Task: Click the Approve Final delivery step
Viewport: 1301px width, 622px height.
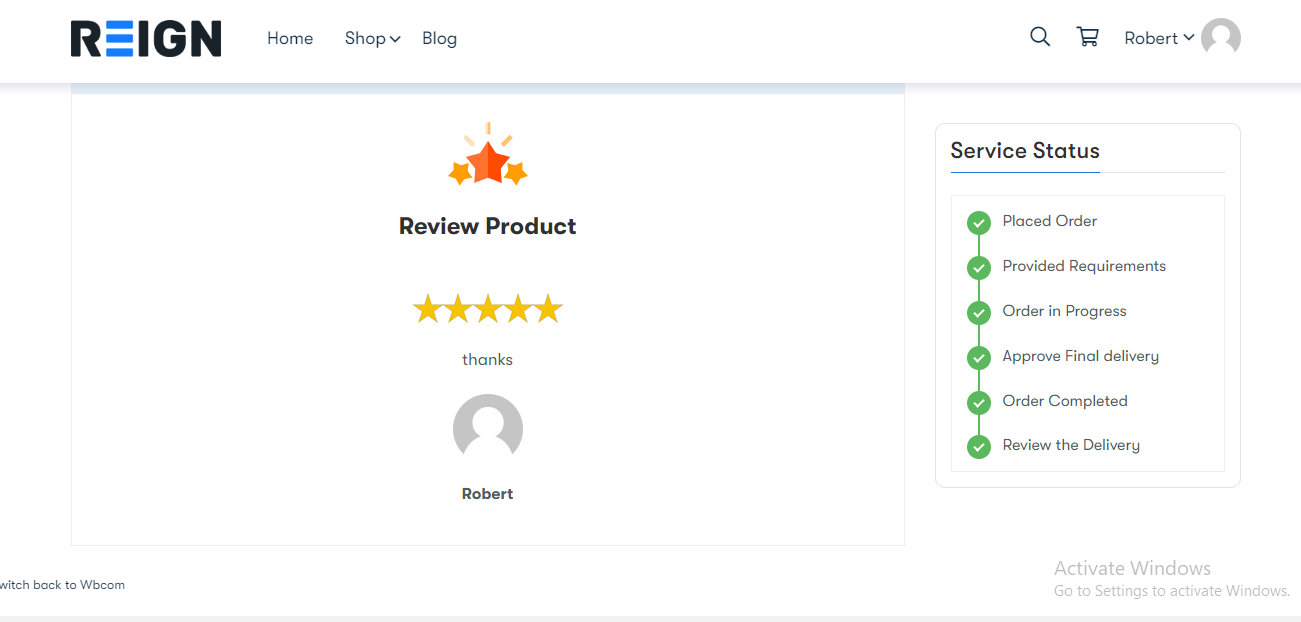Action: (x=1081, y=356)
